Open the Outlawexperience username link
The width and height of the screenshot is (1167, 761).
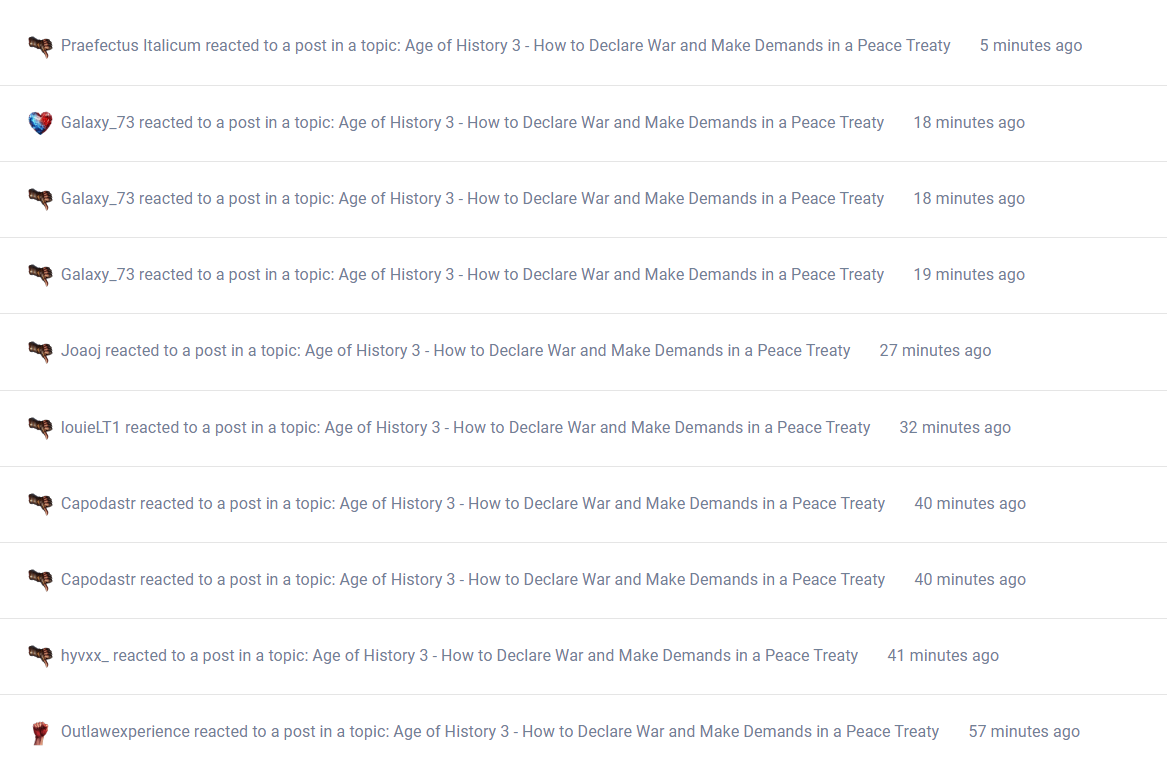pos(126,731)
